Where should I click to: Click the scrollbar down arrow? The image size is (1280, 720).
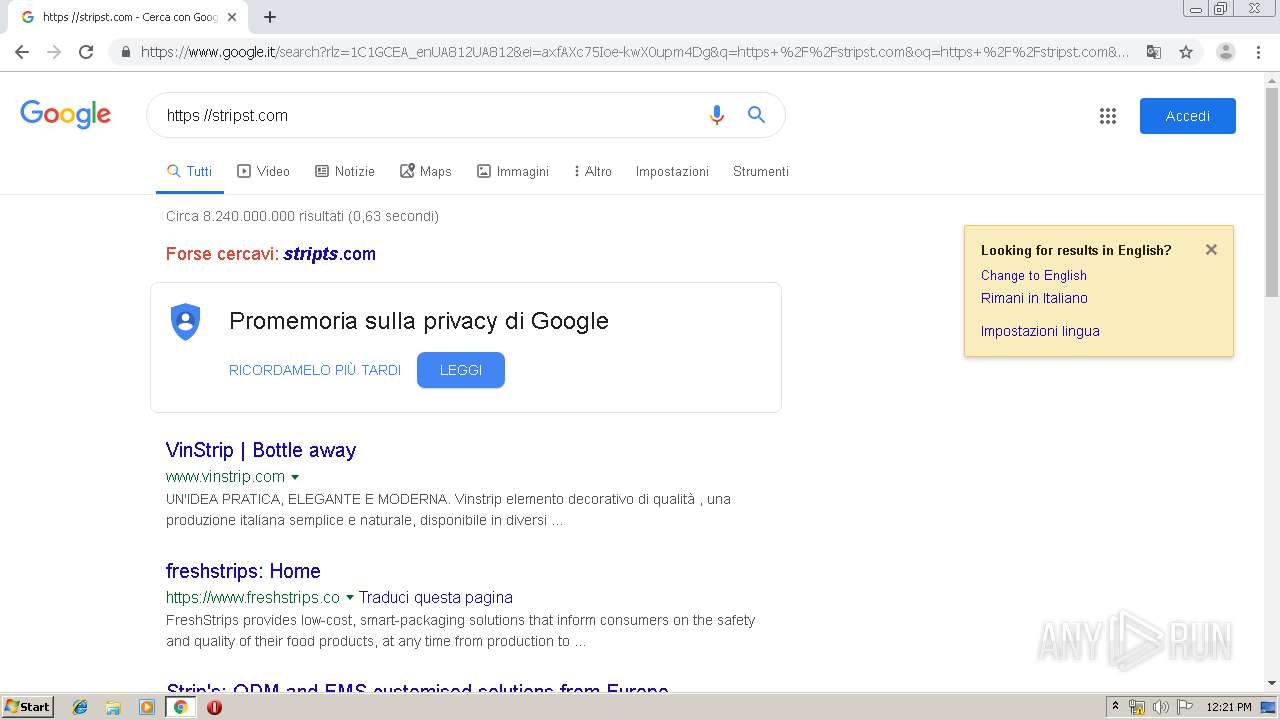click(1272, 683)
